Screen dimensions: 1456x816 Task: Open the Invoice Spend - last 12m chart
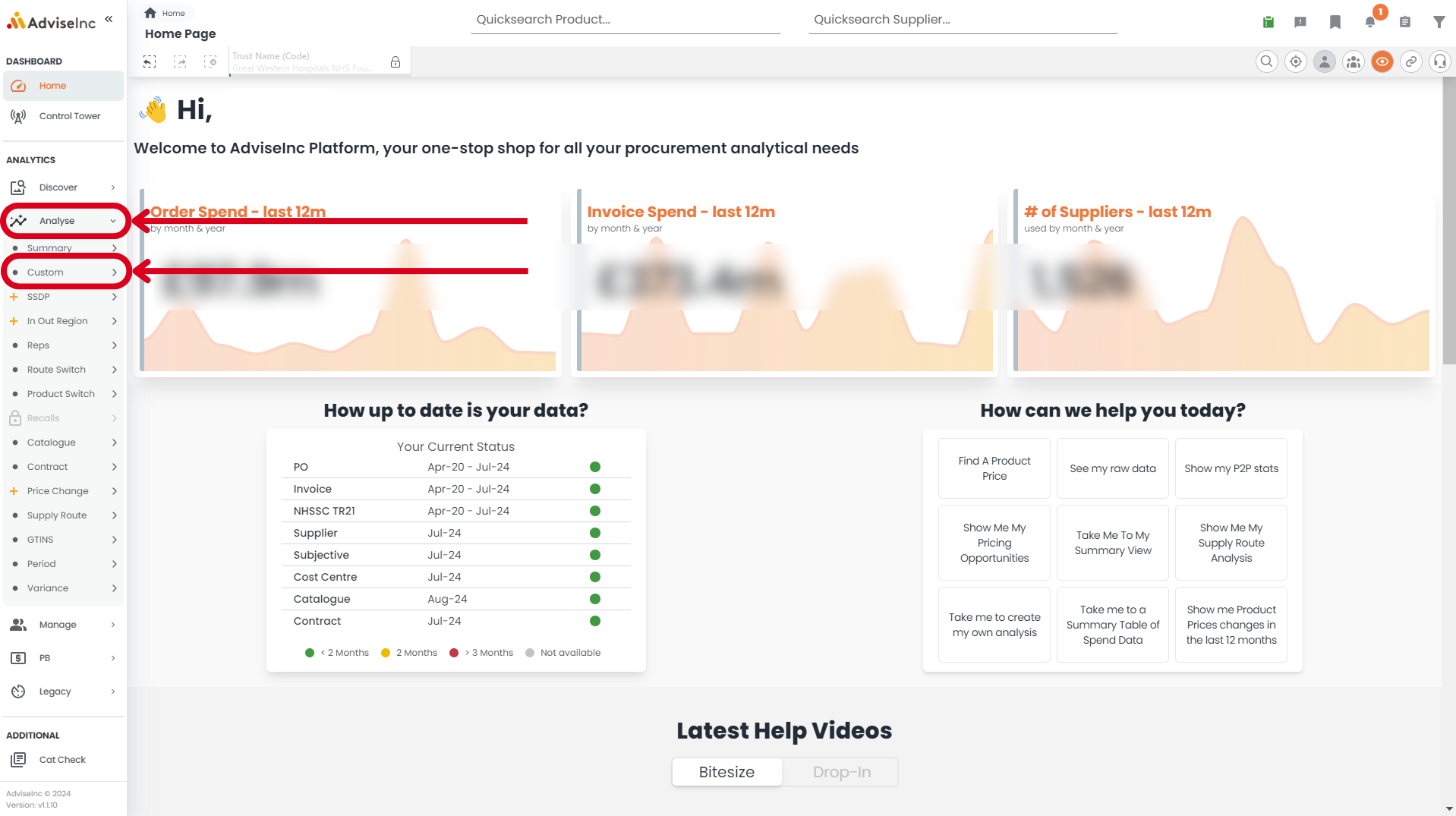(x=785, y=282)
